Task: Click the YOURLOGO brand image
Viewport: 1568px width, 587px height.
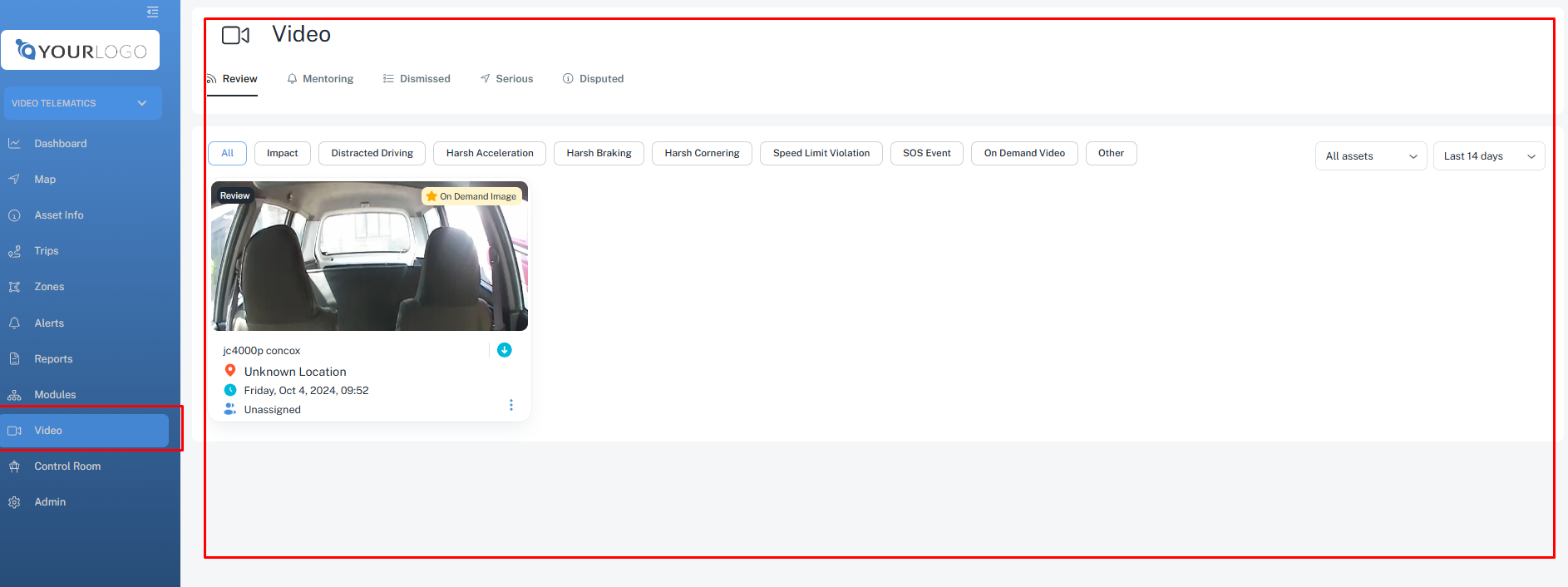Action: [81, 50]
